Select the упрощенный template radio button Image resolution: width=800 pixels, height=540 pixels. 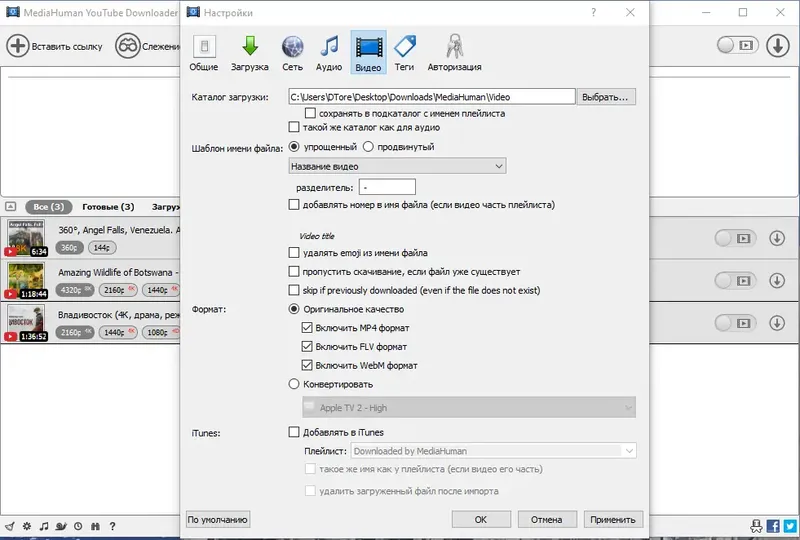coord(294,146)
